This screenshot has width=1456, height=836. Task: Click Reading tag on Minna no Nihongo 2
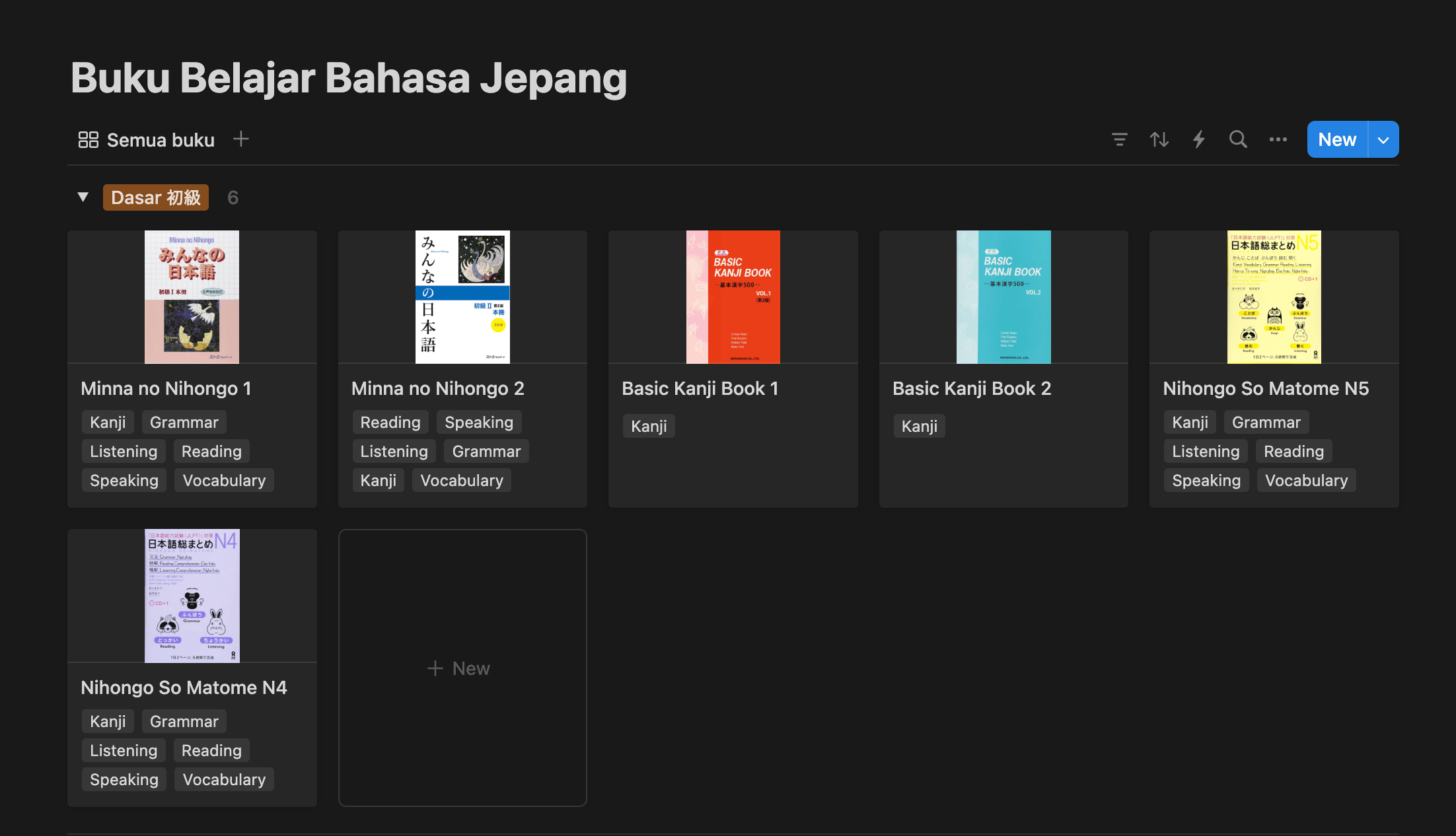coord(390,422)
